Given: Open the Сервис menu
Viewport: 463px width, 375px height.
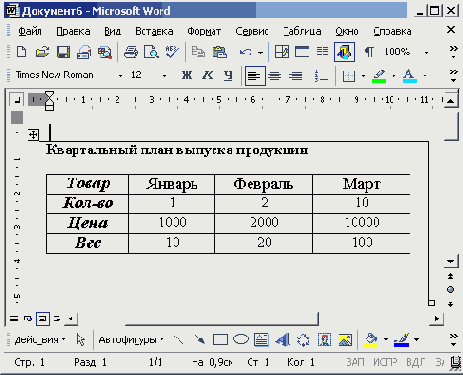Looking at the screenshot, I should click(x=252, y=31).
